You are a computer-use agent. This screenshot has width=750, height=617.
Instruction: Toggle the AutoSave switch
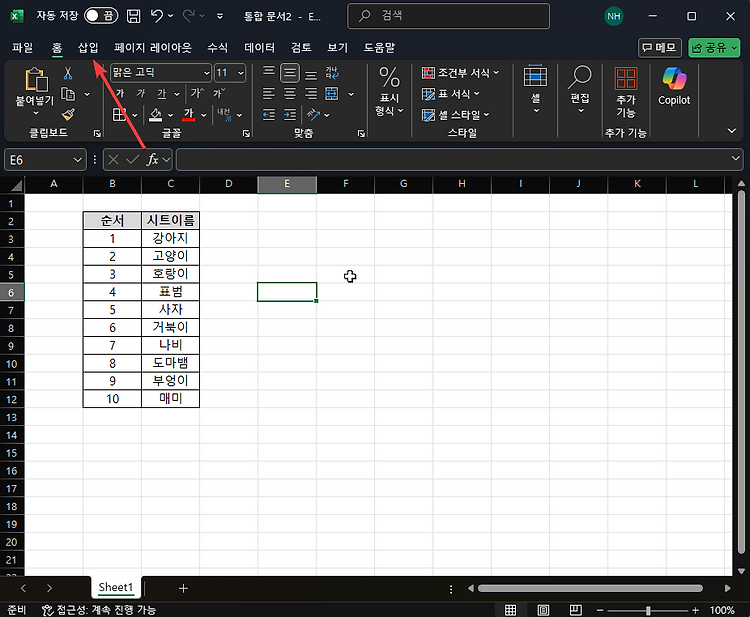pos(101,16)
